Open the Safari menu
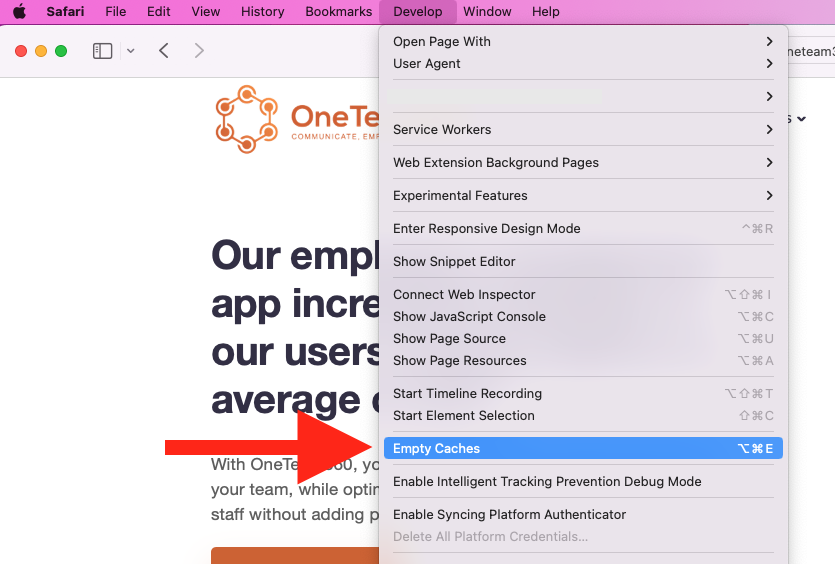 click(x=65, y=11)
